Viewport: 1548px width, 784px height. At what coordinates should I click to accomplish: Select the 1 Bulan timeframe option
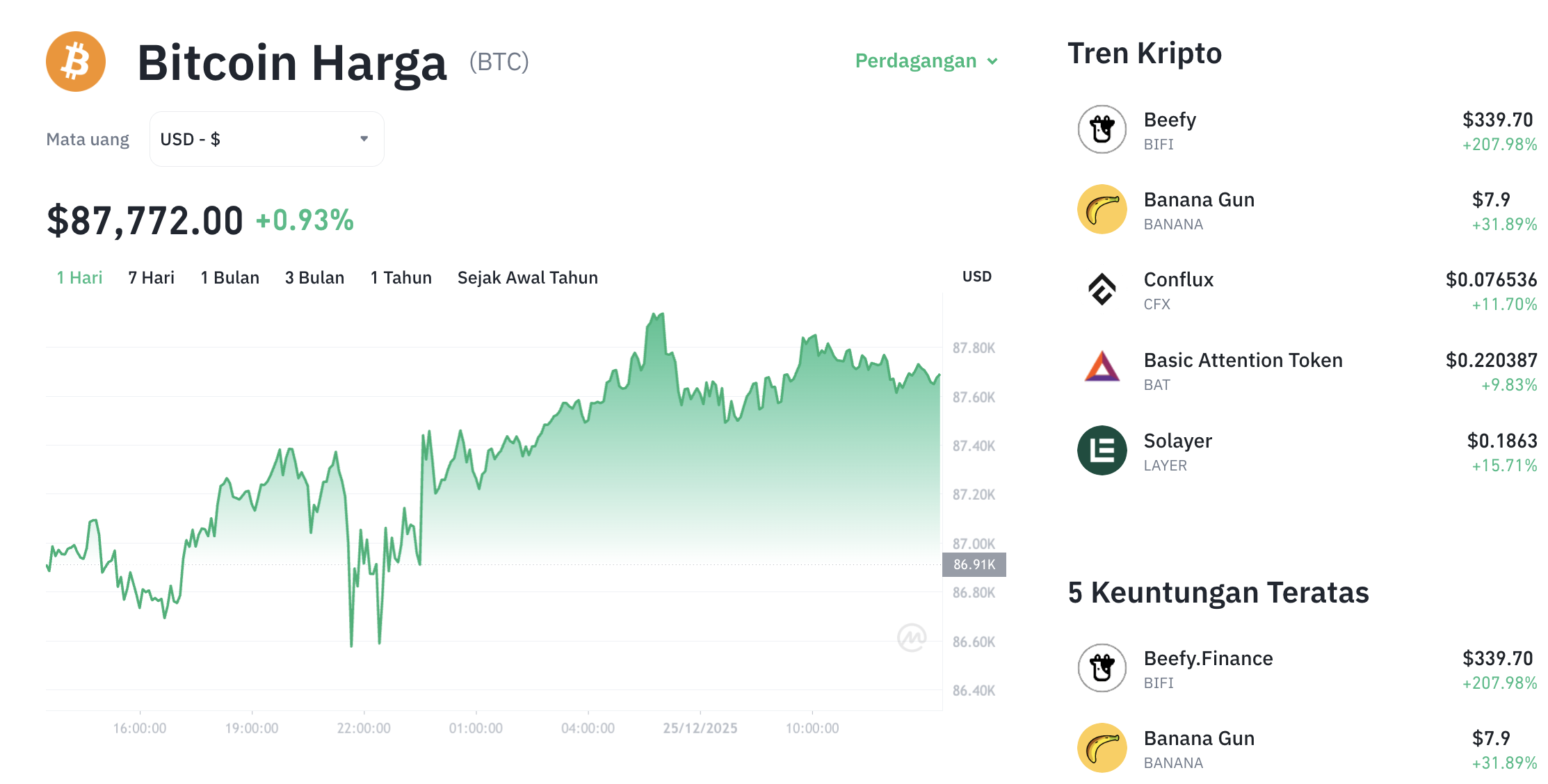pos(229,277)
